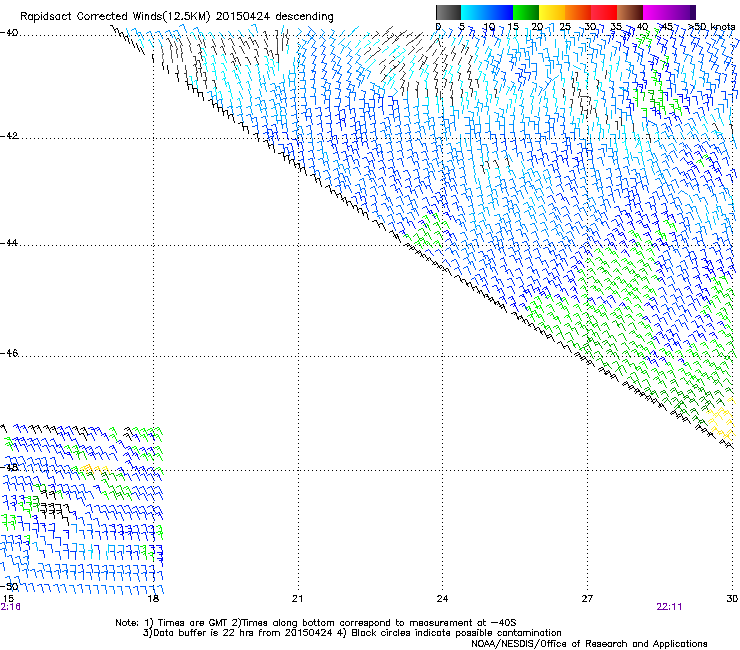The width and height of the screenshot is (740, 650).
Task: Click the -50 latitude axis label
Action: [9, 586]
